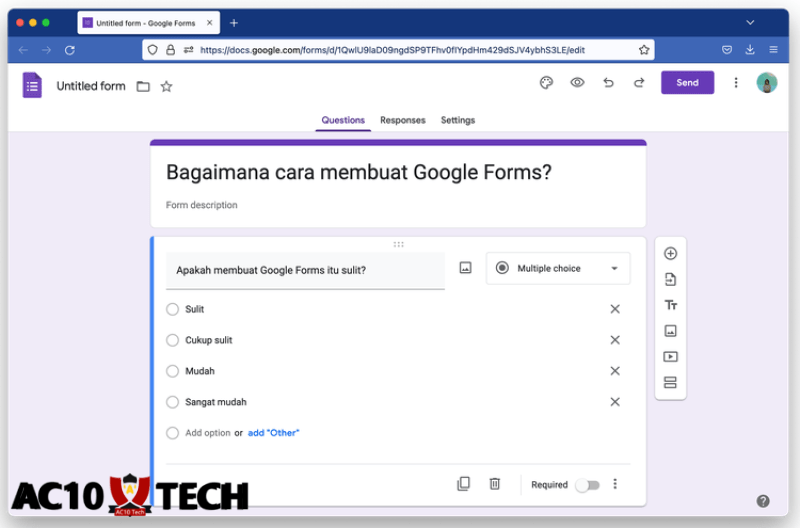This screenshot has height=528, width=800.
Task: Add title and description block
Action: (670, 305)
